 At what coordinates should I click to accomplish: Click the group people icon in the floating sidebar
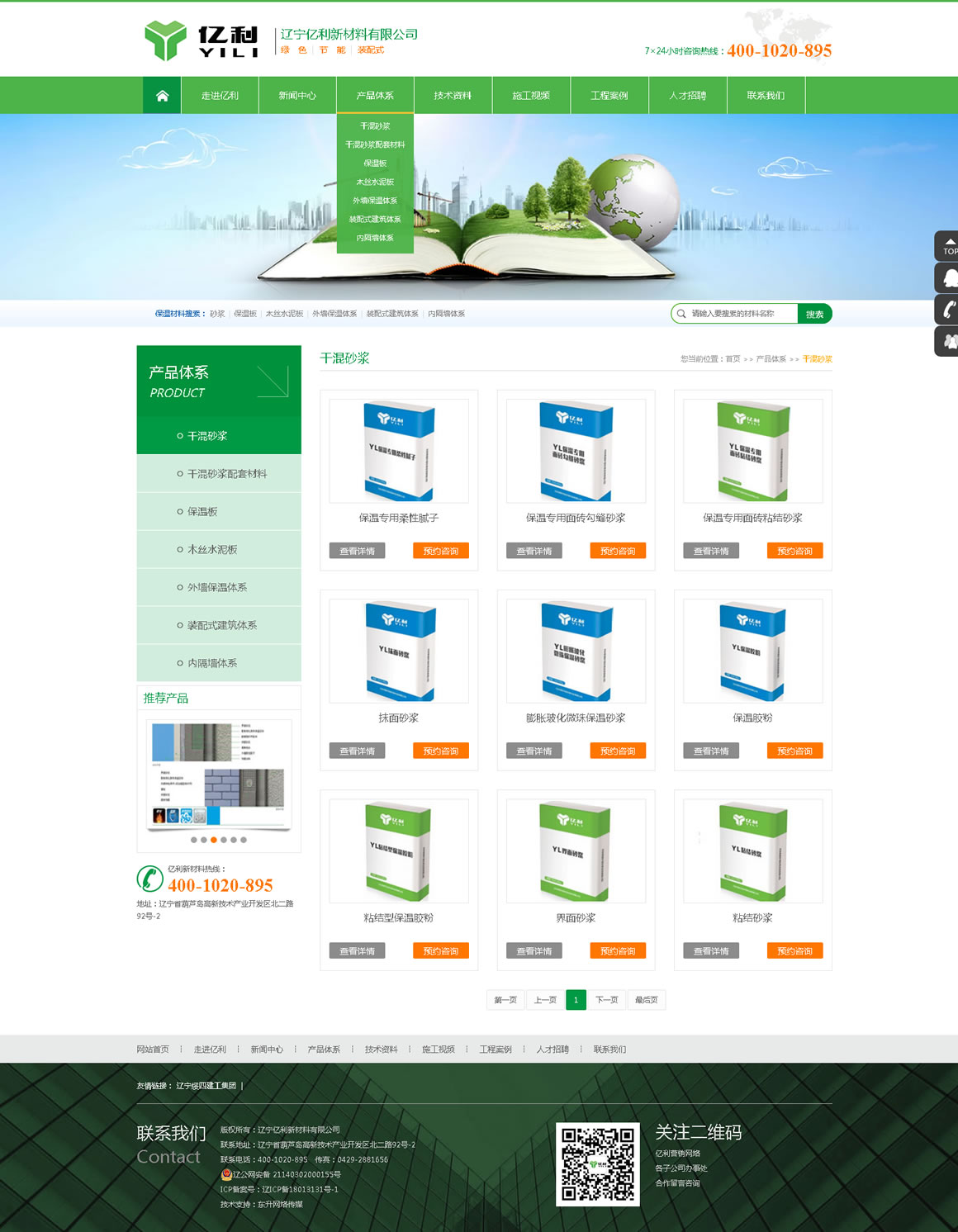[x=949, y=341]
